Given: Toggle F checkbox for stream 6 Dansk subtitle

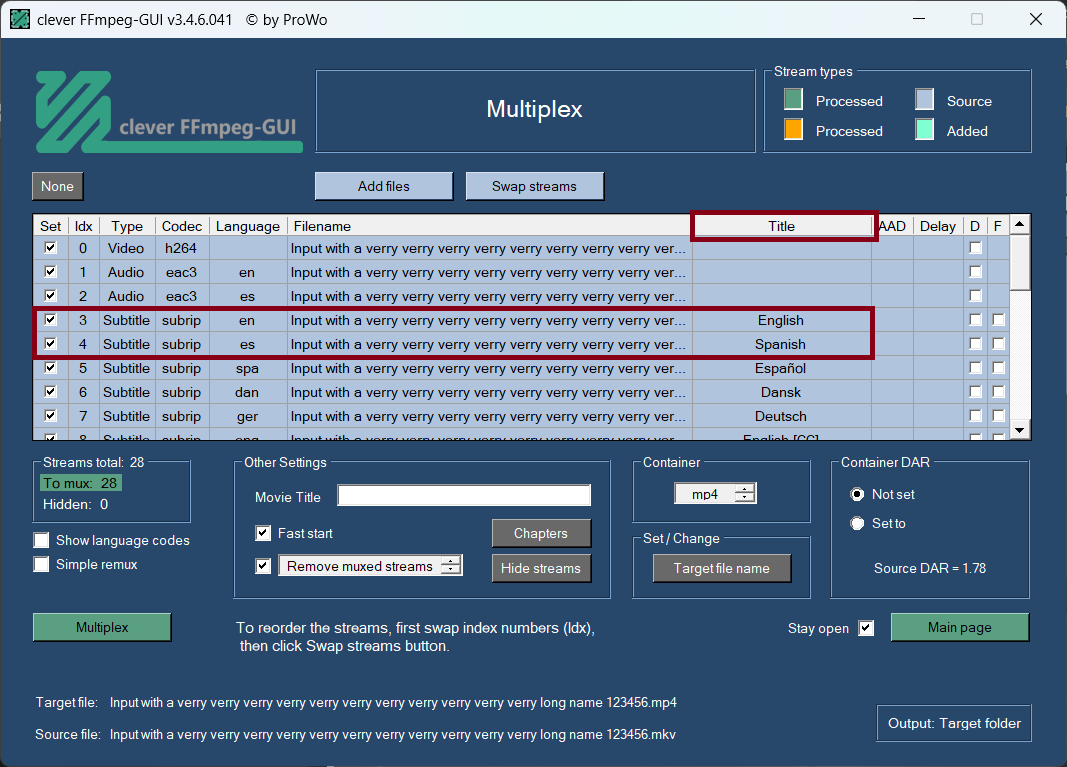Looking at the screenshot, I should (x=998, y=391).
